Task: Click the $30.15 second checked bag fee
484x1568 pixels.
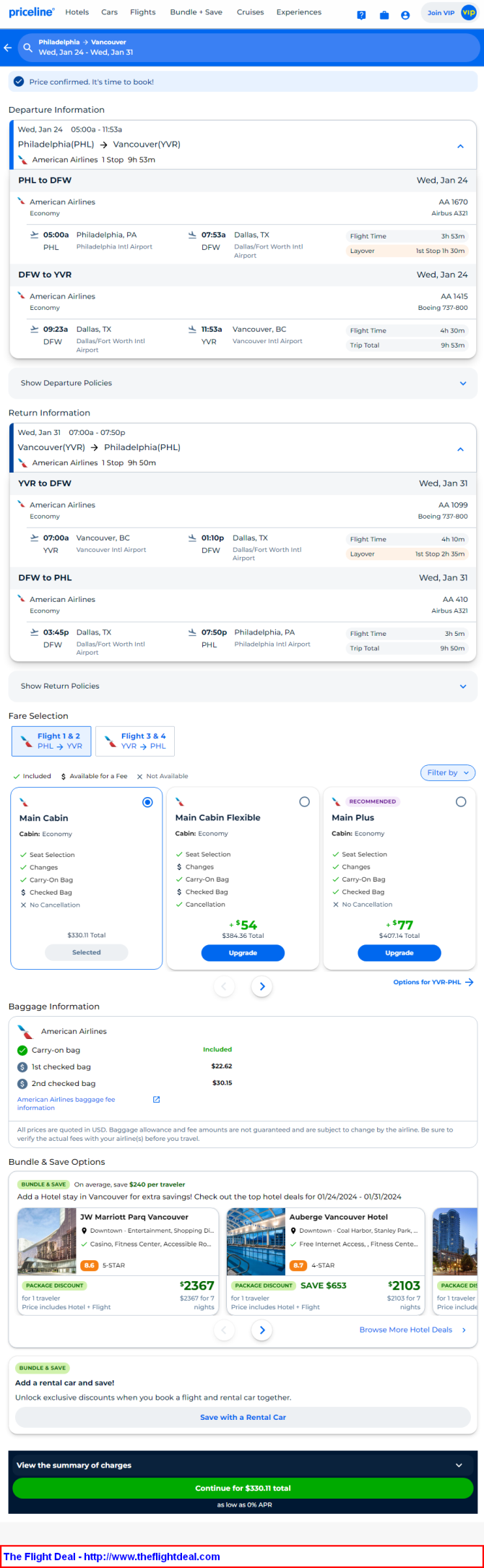Action: (x=222, y=1083)
